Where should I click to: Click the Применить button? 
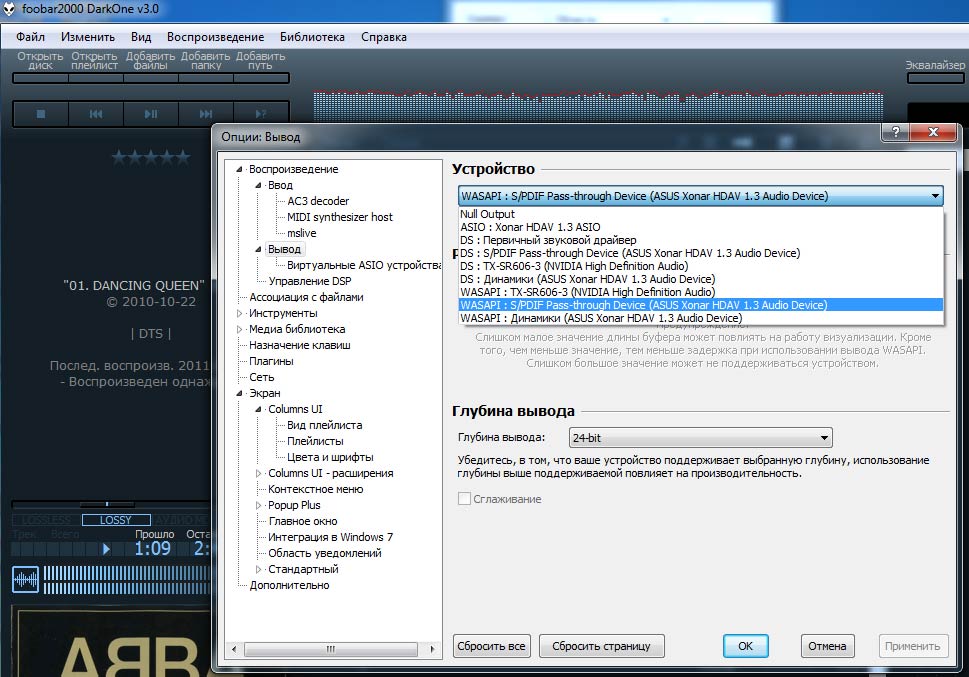pos(912,646)
